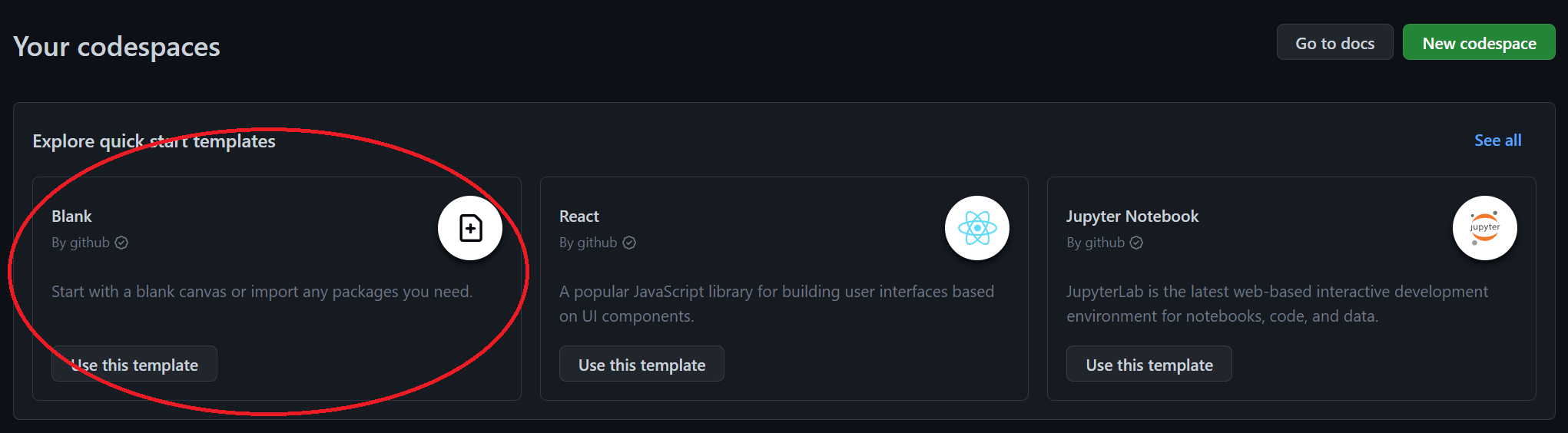Click the Jupyter logo icon
Image resolution: width=1568 pixels, height=433 pixels.
(1484, 228)
